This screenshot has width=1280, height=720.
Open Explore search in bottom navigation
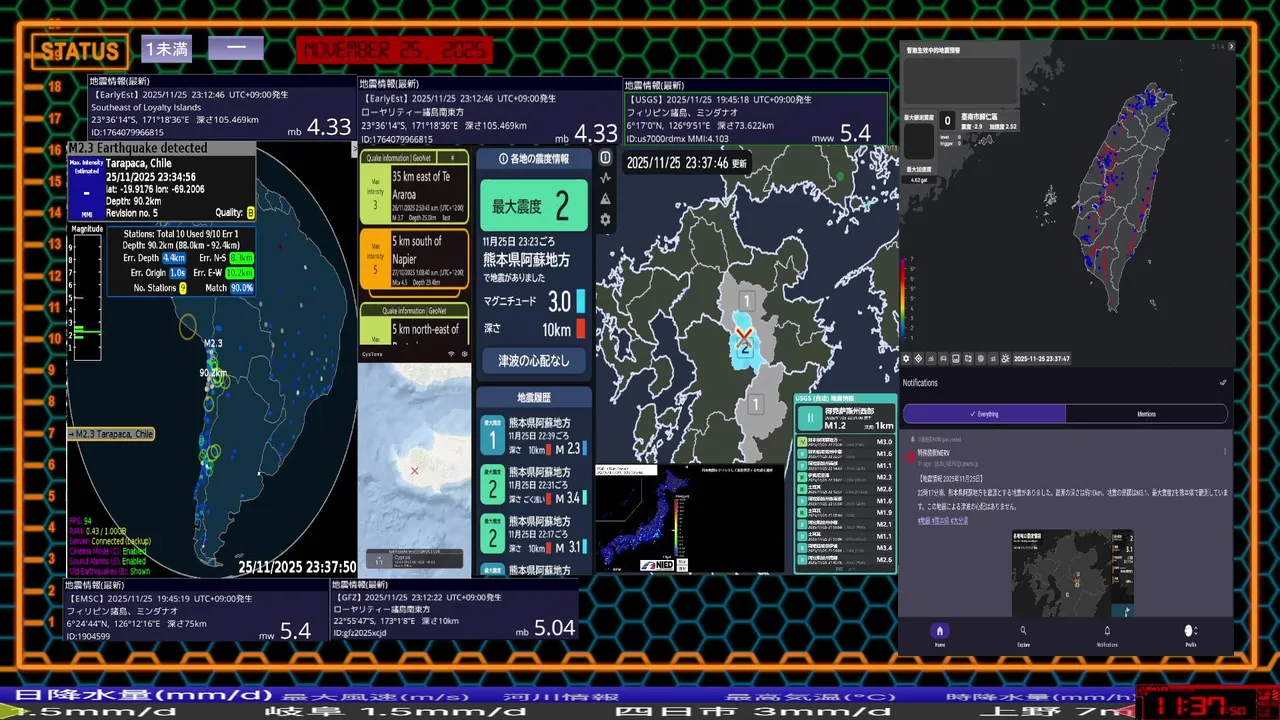tap(1023, 634)
